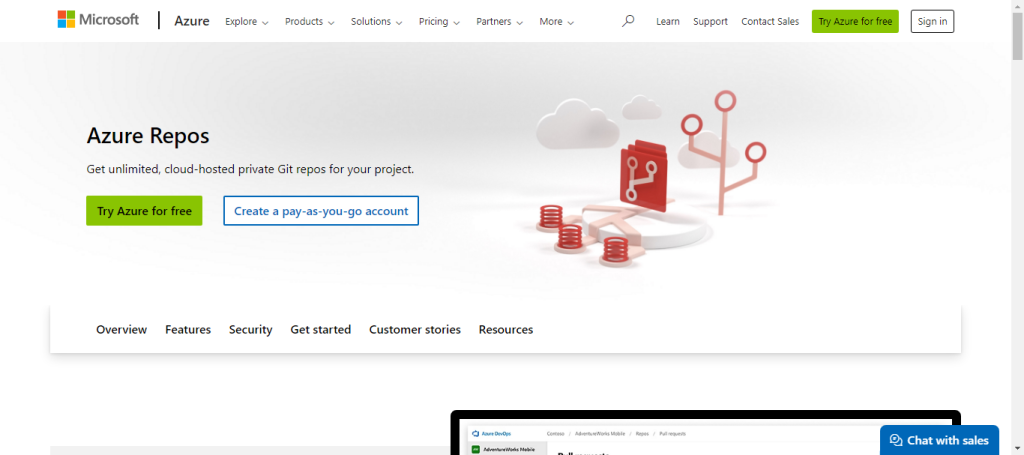The height and width of the screenshot is (455, 1024).
Task: Expand the More menu
Action: pos(556,22)
